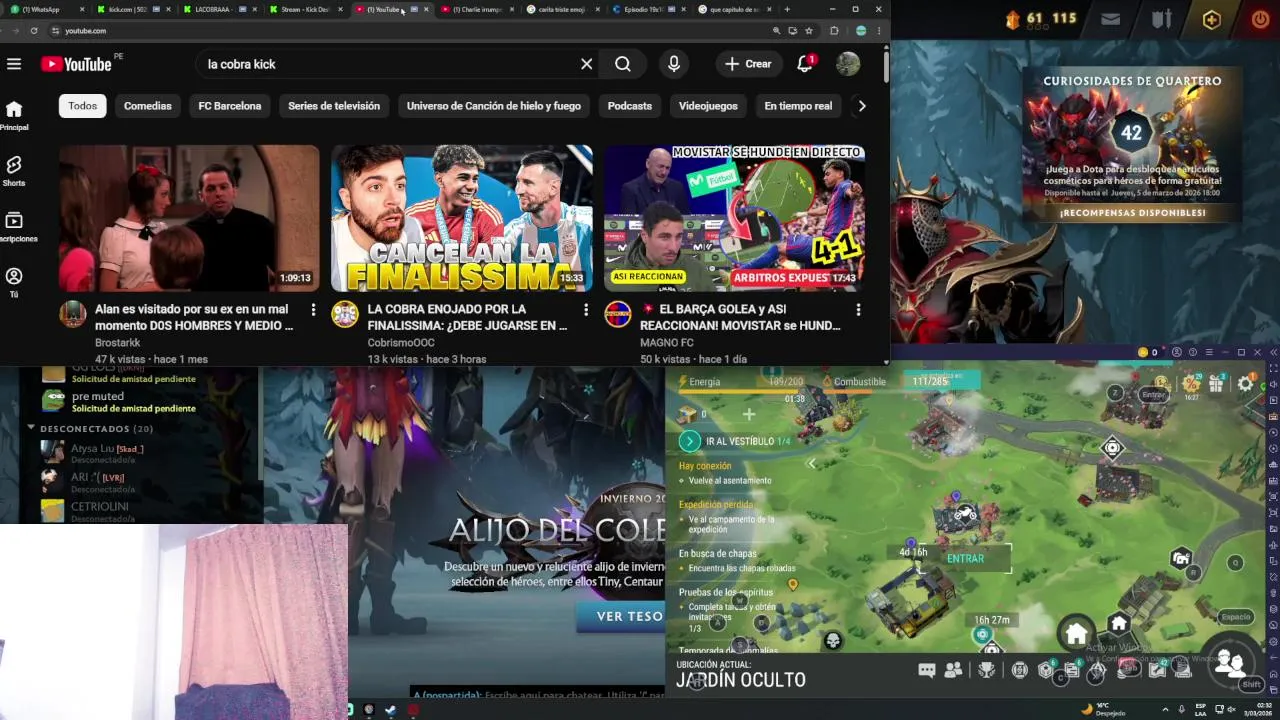Open the game percent discount offer icon
1280x720 pixels.
click(1190, 383)
